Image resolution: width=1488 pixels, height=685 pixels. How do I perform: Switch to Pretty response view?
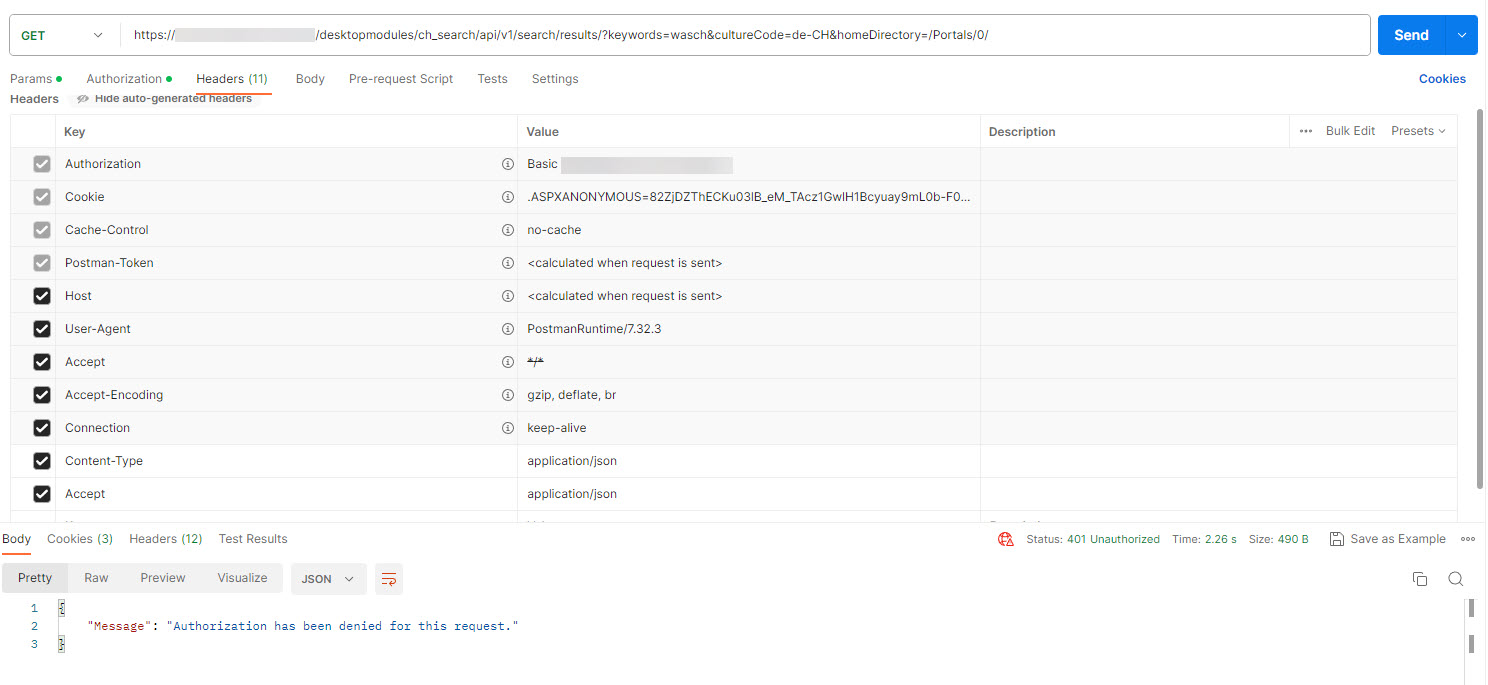[x=35, y=578]
